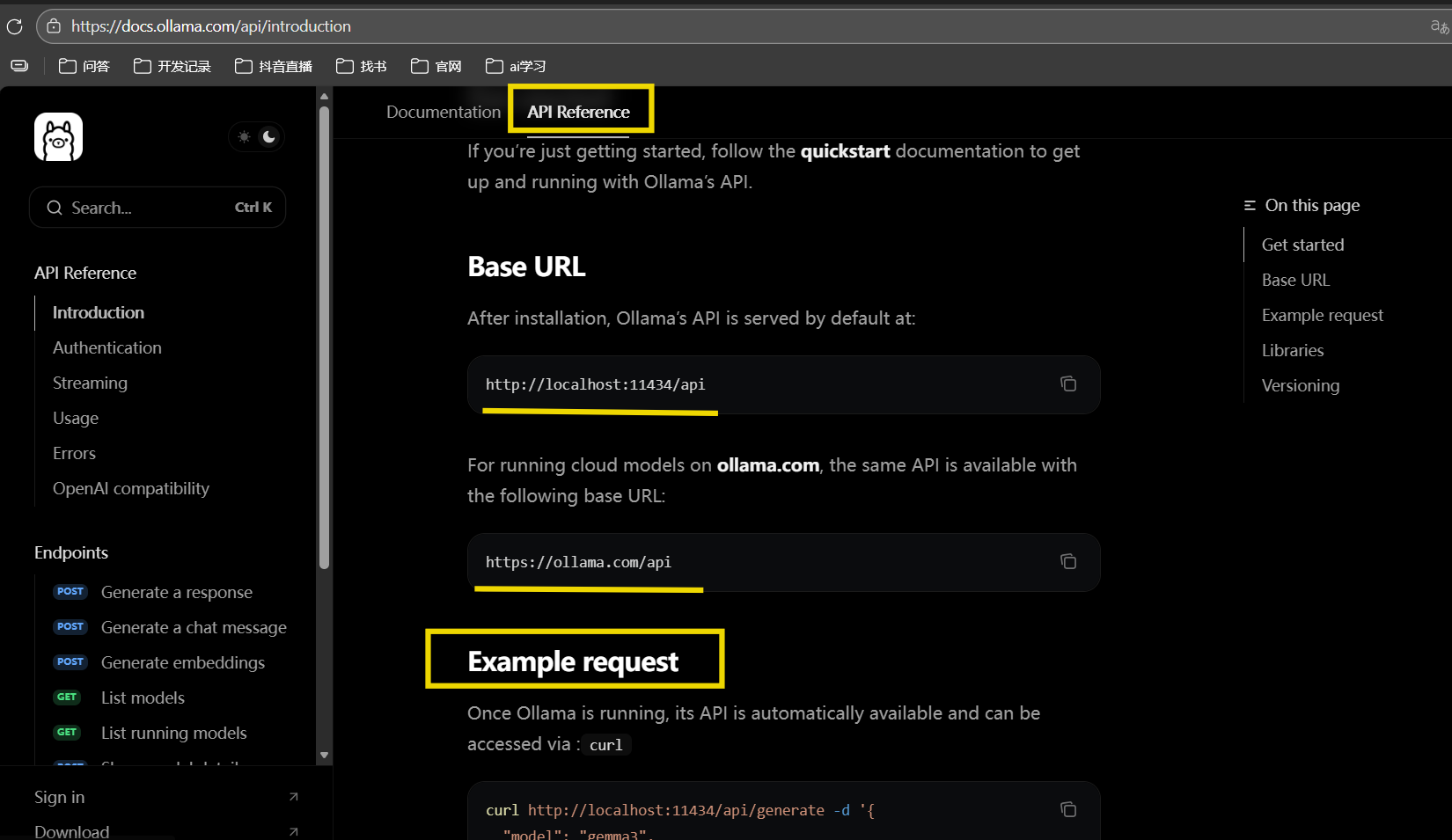Image resolution: width=1452 pixels, height=840 pixels.
Task: Open the 抖音直播 bookmarks folder
Action: click(274, 66)
